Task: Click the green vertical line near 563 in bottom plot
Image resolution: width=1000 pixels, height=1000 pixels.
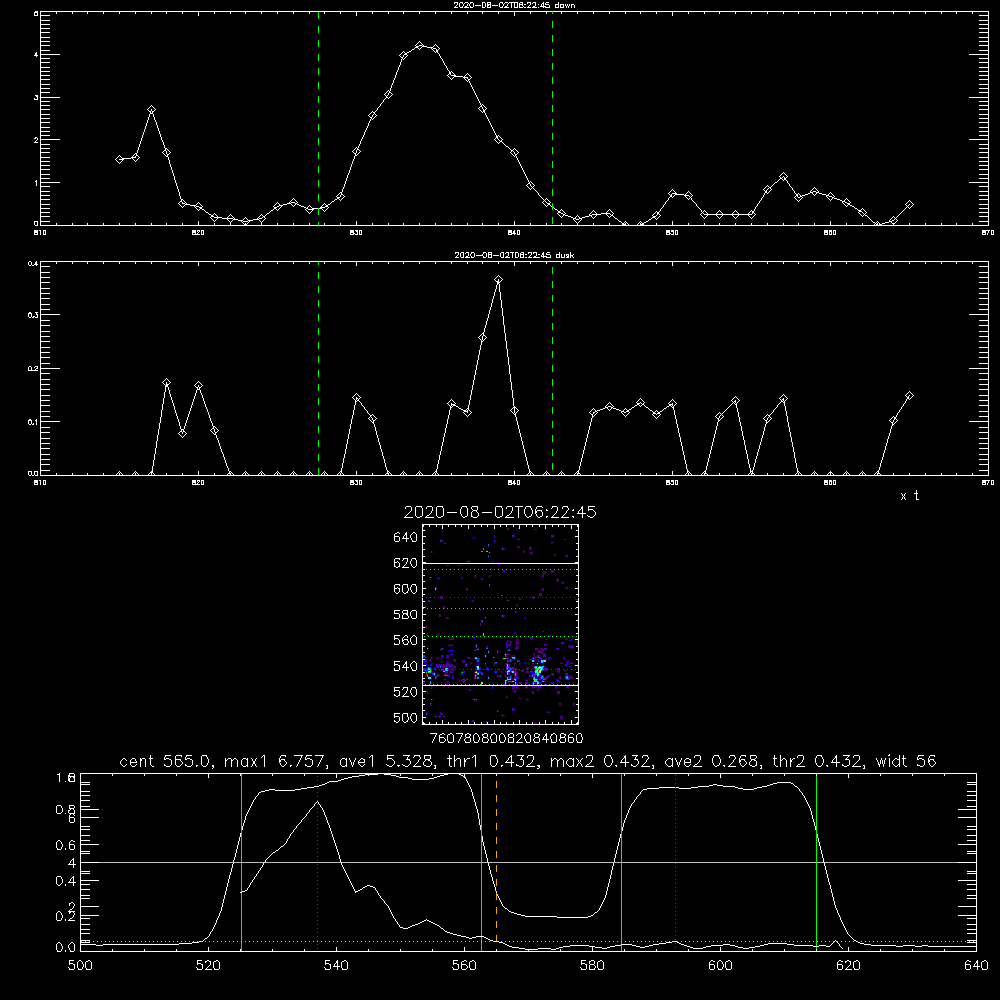Action: 482,861
